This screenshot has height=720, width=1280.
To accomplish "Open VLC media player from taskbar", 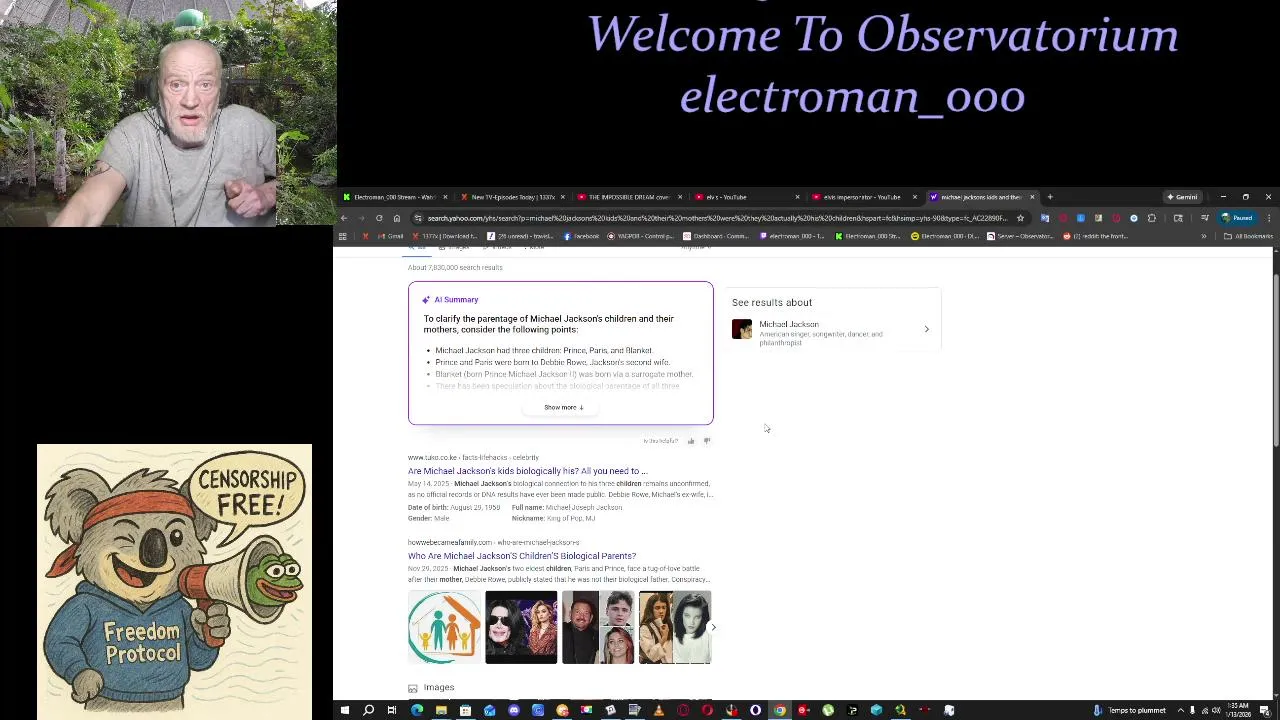I will (659, 711).
